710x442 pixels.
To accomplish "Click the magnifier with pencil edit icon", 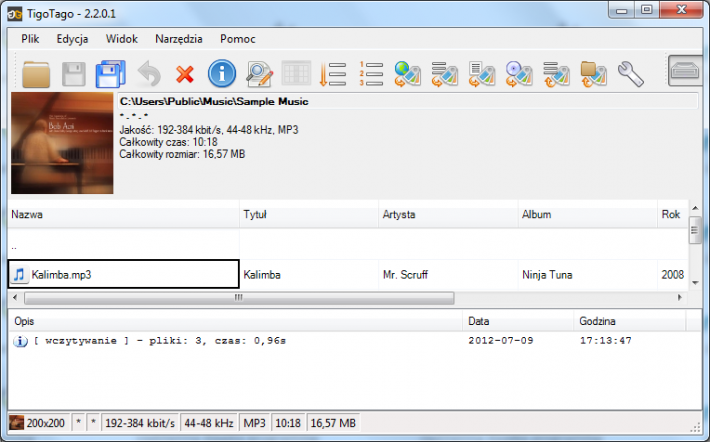I will pyautogui.click(x=259, y=74).
